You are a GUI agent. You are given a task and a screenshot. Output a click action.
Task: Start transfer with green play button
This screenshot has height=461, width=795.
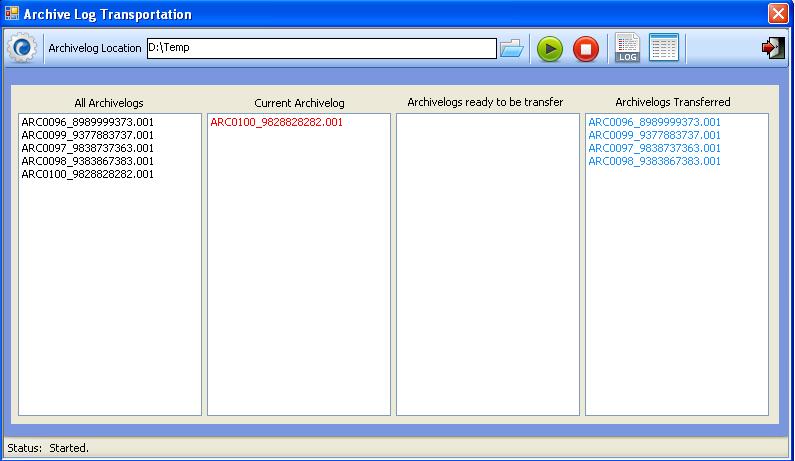pos(550,49)
